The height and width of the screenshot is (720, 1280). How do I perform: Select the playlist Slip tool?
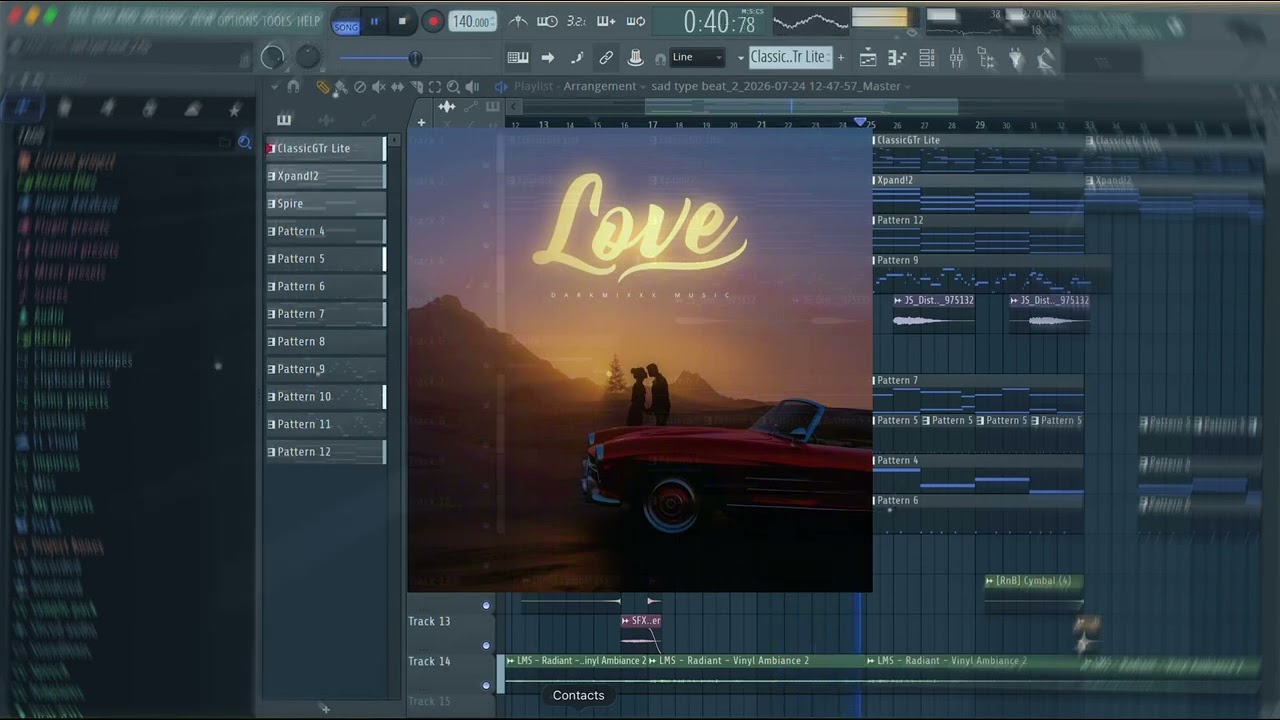click(x=397, y=87)
